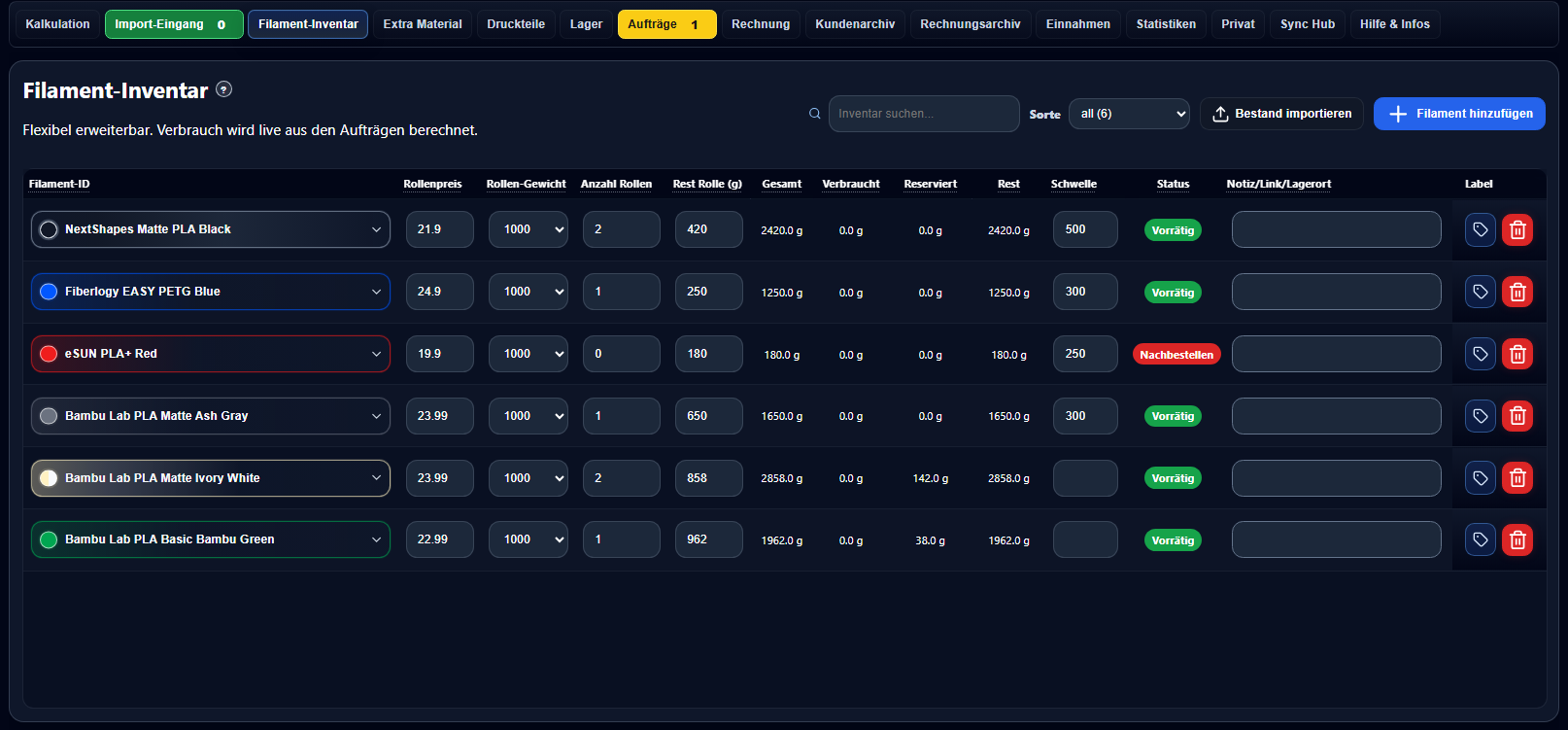The height and width of the screenshot is (730, 1568).
Task: Expand the NextShapes Matte PLA Black filament selector
Action: (x=211, y=229)
